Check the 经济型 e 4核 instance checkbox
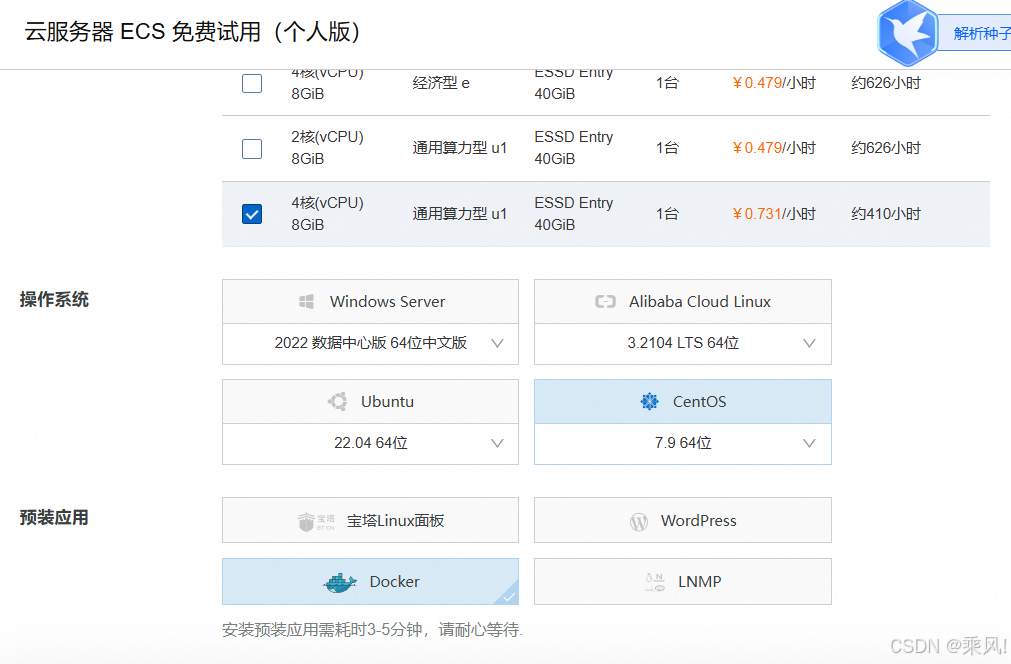The width and height of the screenshot is (1011, 664). coord(251,83)
